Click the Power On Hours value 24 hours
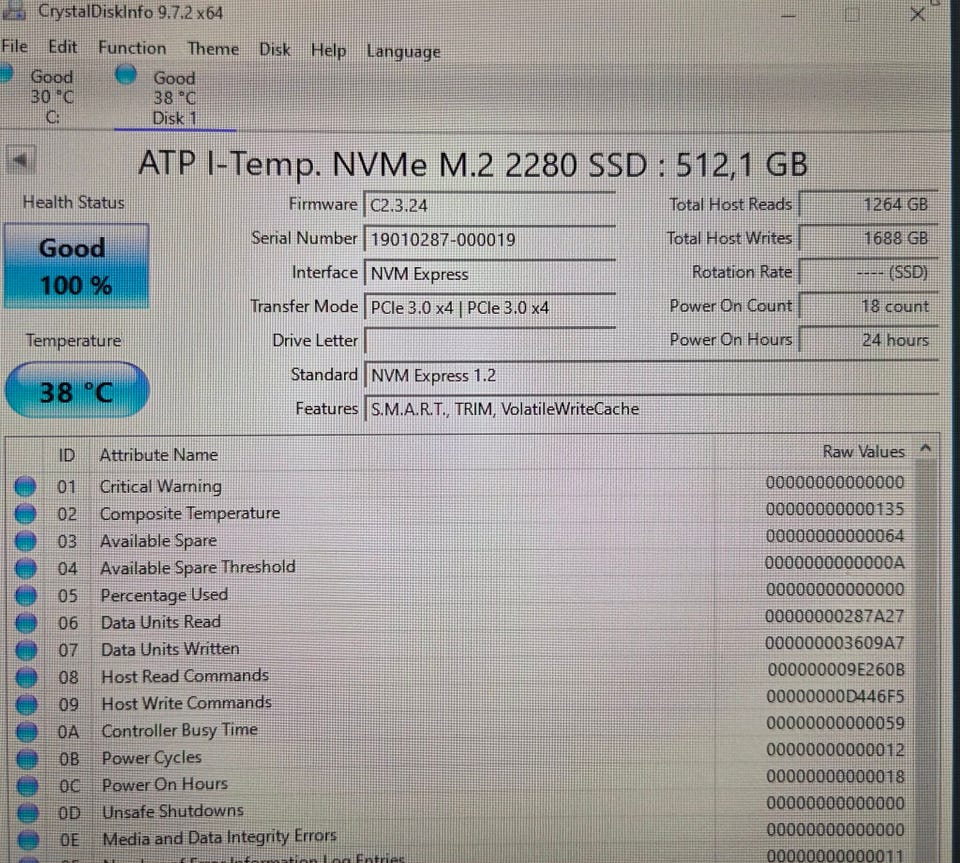 pos(869,340)
